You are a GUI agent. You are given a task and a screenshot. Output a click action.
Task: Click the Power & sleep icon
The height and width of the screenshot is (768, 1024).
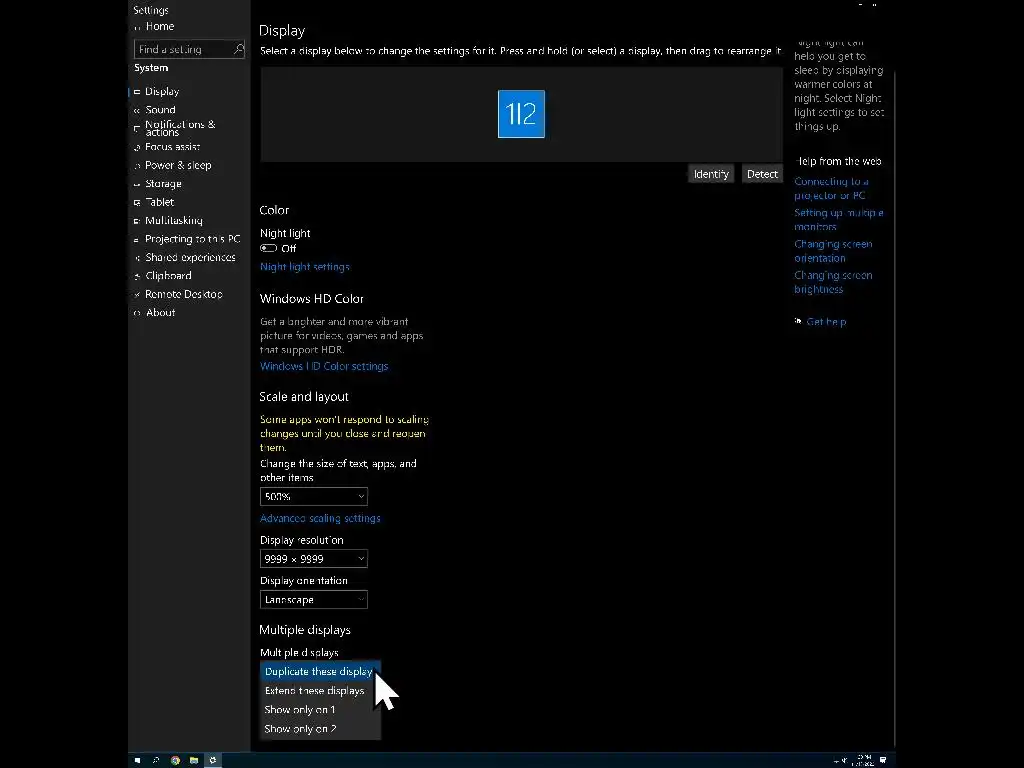[137, 166]
